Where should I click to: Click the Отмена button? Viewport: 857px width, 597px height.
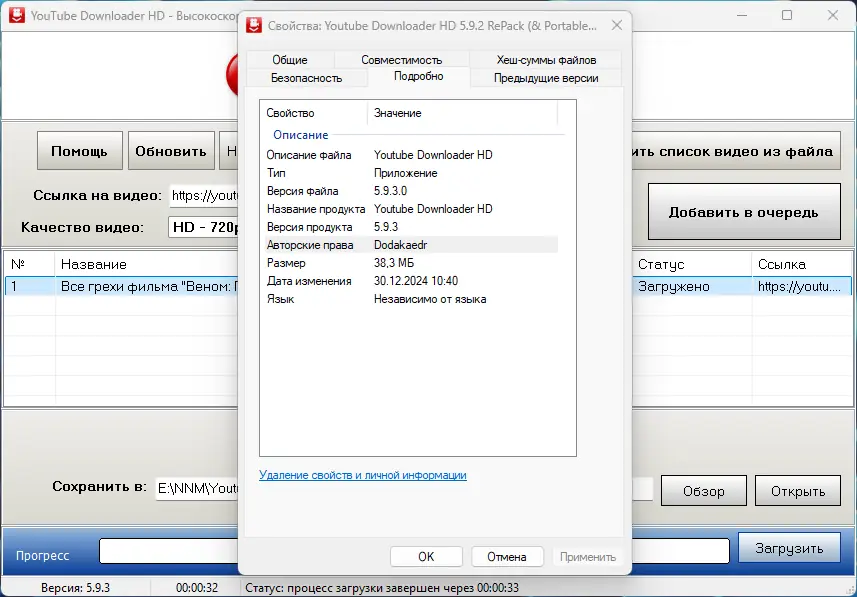point(507,557)
